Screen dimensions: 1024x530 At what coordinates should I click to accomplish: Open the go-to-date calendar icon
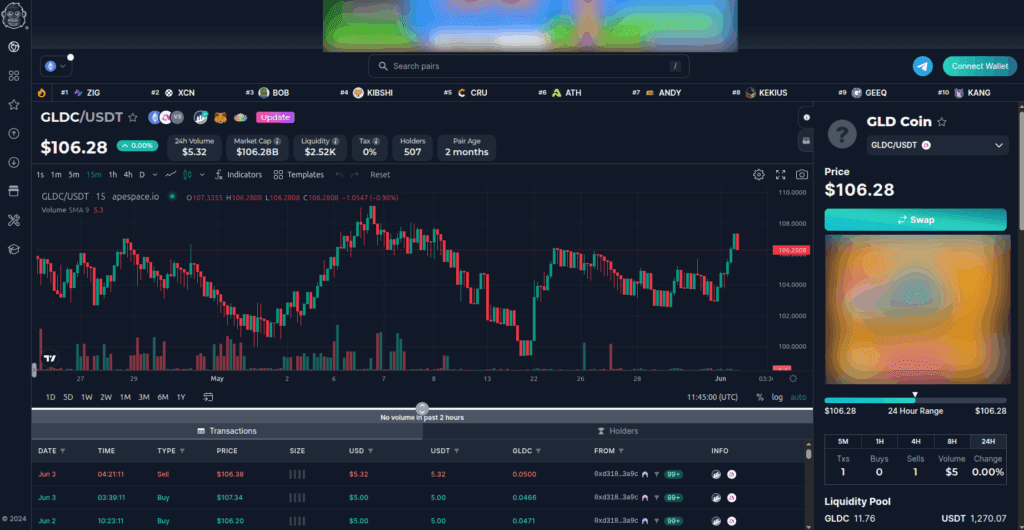point(208,397)
